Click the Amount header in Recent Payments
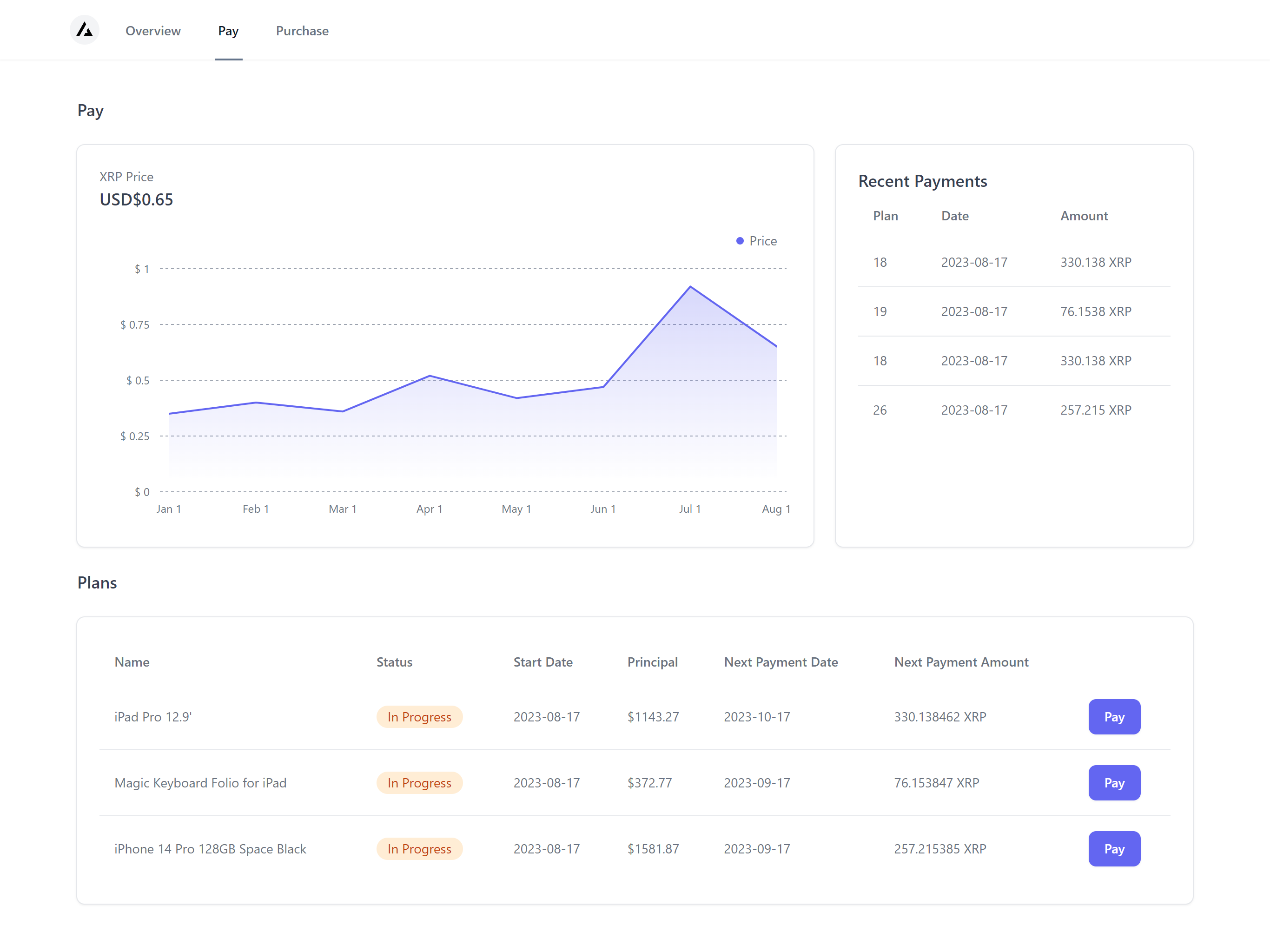 (1084, 216)
